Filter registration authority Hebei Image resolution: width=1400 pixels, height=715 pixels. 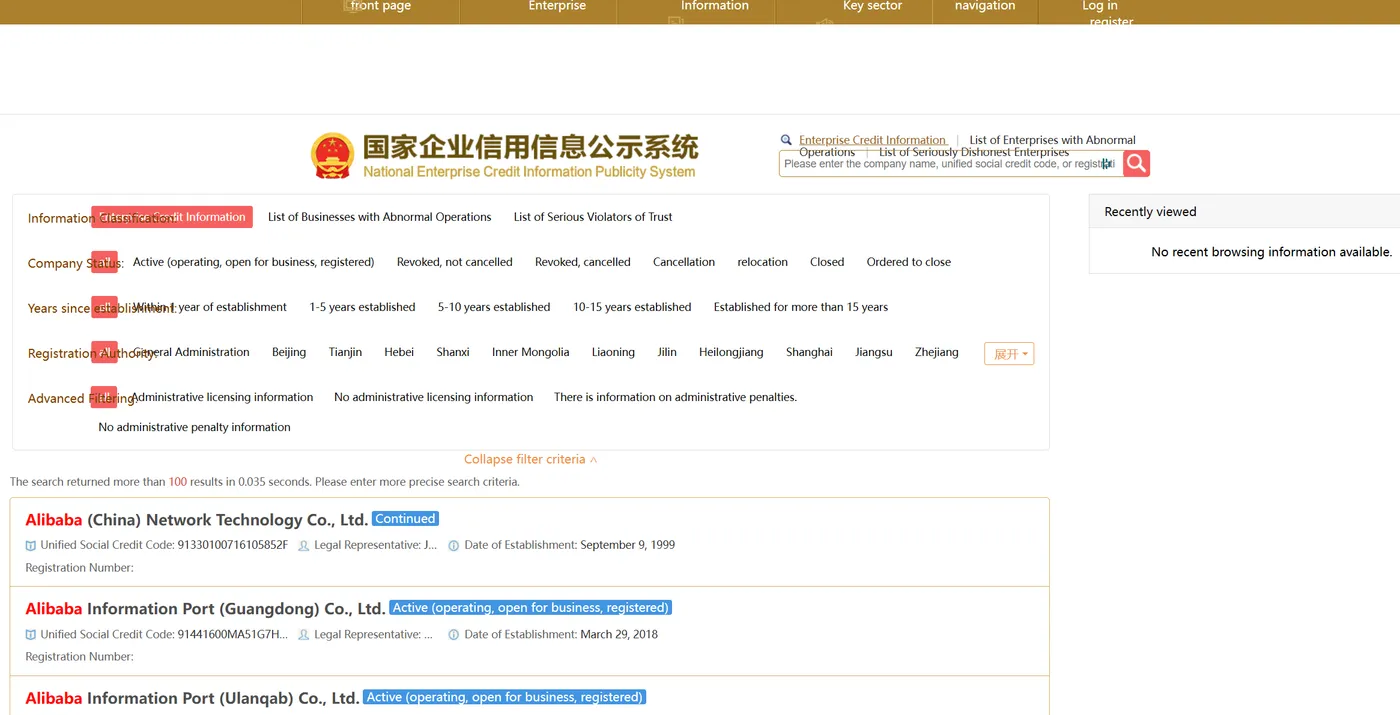(399, 352)
